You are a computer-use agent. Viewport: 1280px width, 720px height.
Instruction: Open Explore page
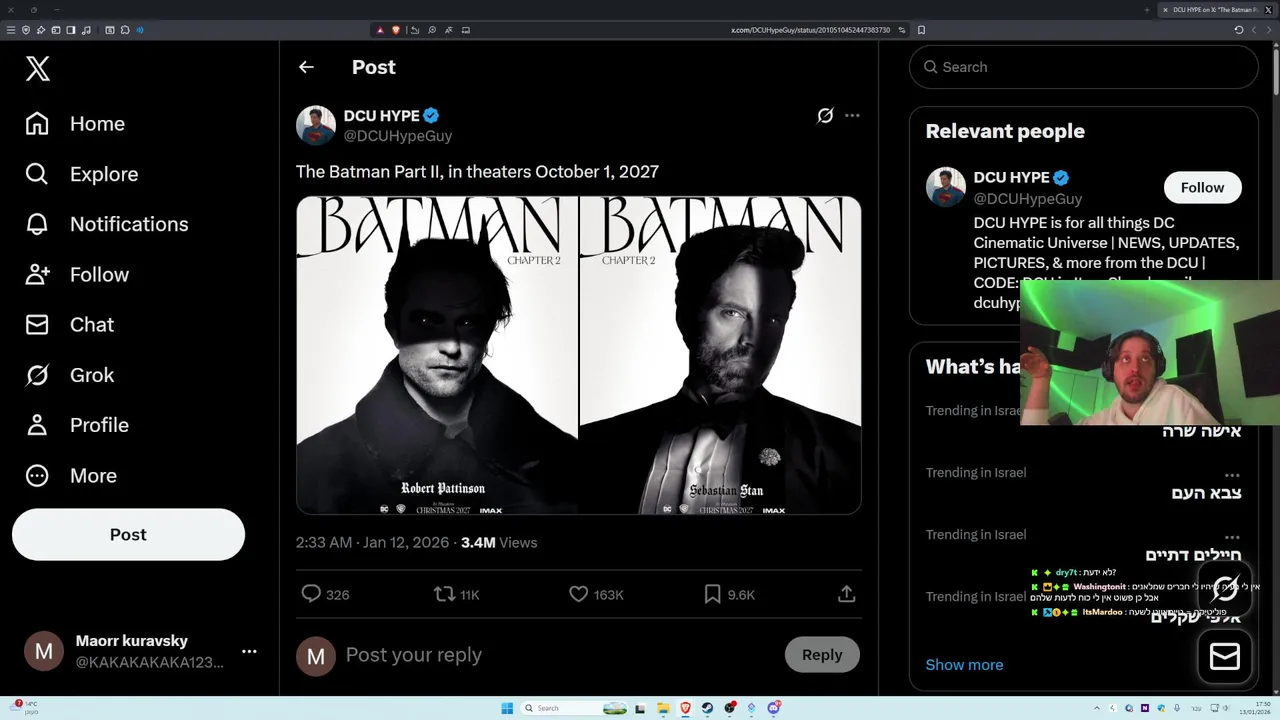[x=82, y=174]
